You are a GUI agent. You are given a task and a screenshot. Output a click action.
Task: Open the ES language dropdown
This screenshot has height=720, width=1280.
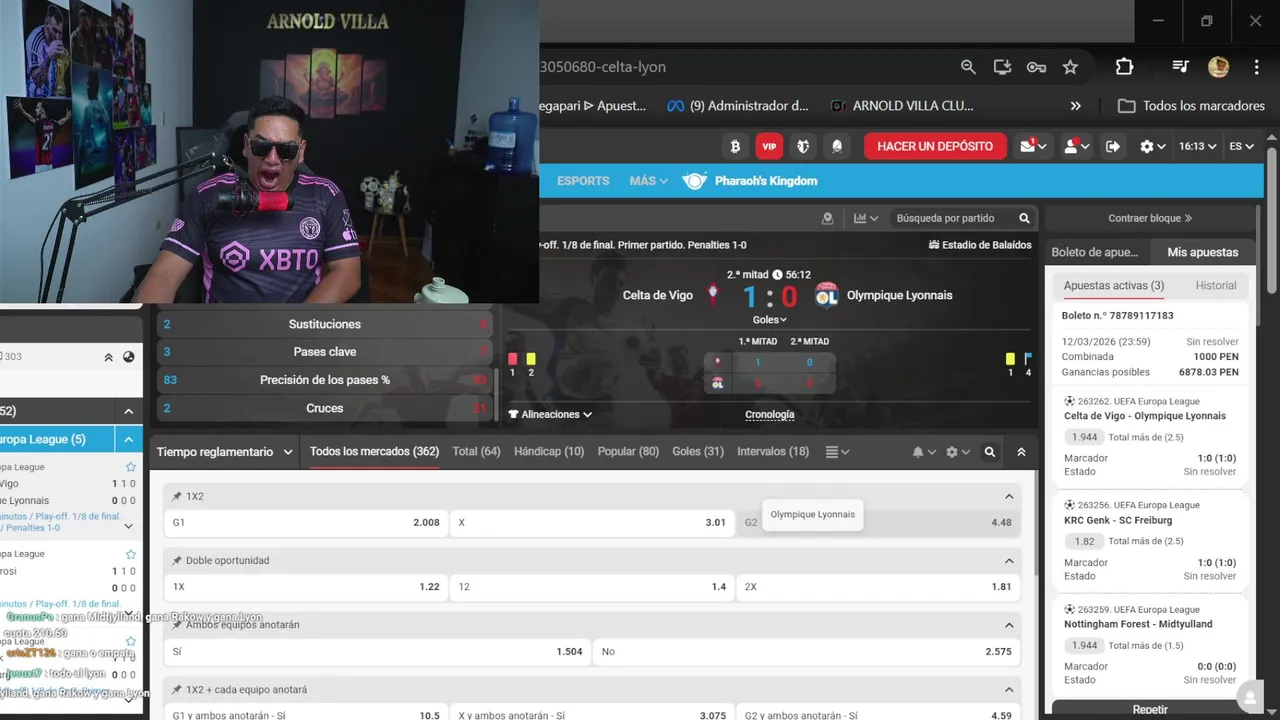(1242, 146)
